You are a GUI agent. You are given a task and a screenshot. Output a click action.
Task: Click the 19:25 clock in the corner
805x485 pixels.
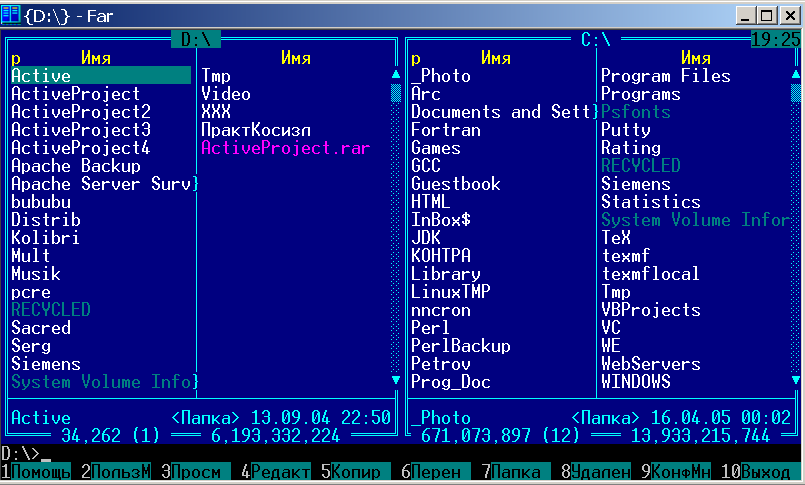click(776, 40)
